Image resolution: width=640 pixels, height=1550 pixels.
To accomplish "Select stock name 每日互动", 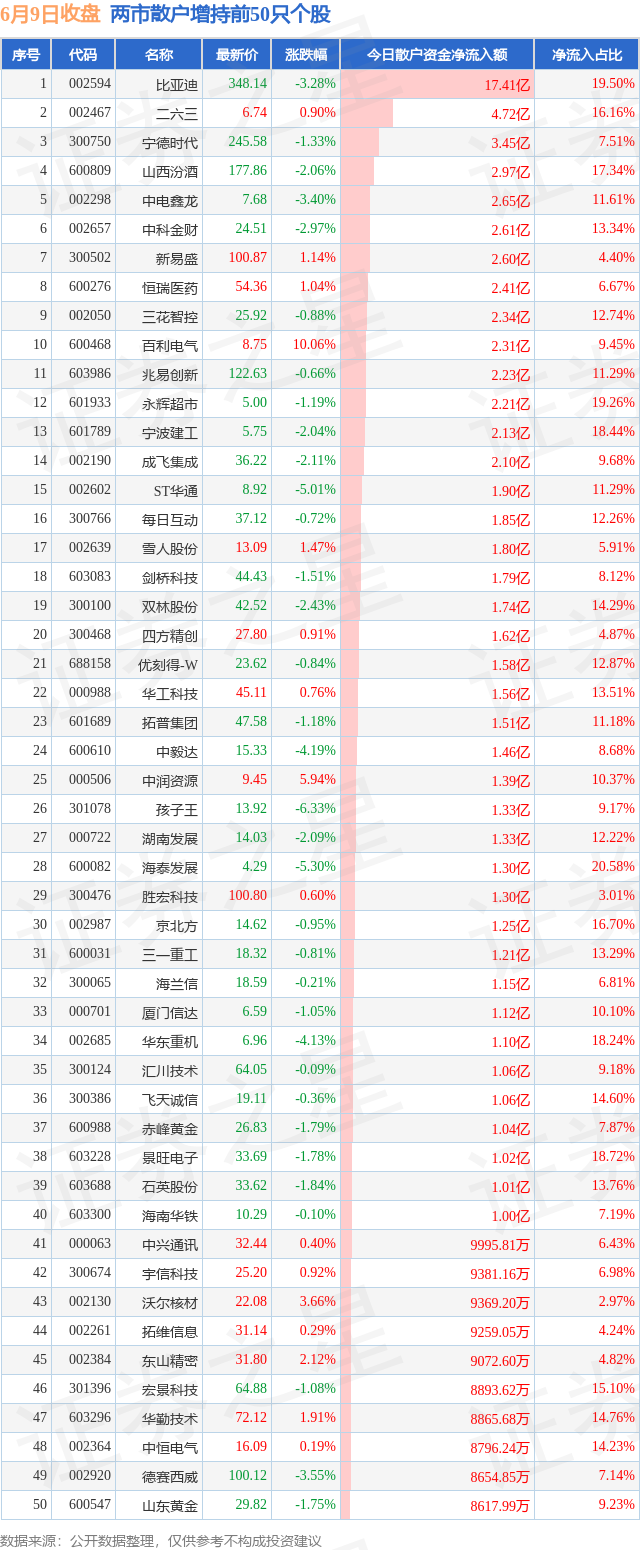I will [x=170, y=520].
